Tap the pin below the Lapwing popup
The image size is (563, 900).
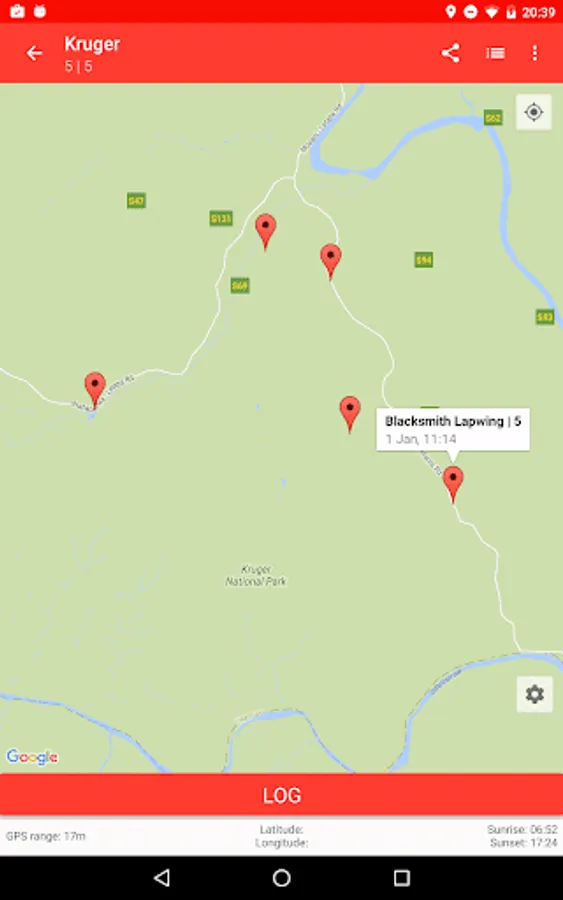click(453, 484)
